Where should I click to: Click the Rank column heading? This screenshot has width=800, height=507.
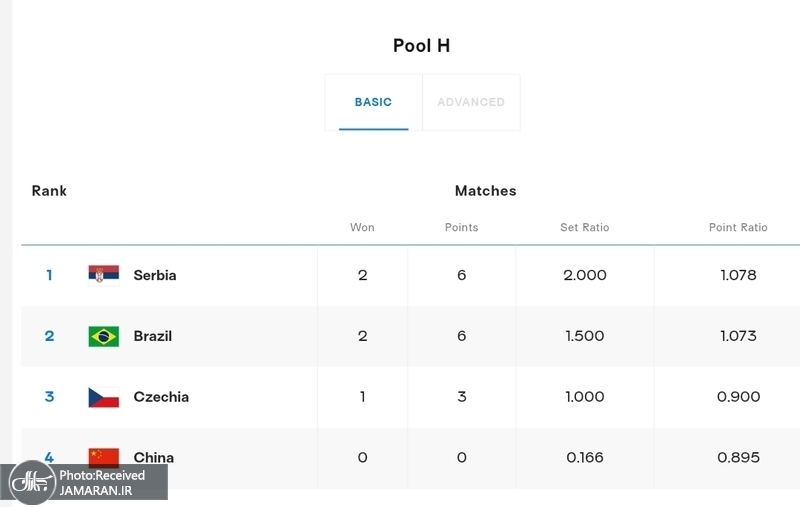[49, 190]
